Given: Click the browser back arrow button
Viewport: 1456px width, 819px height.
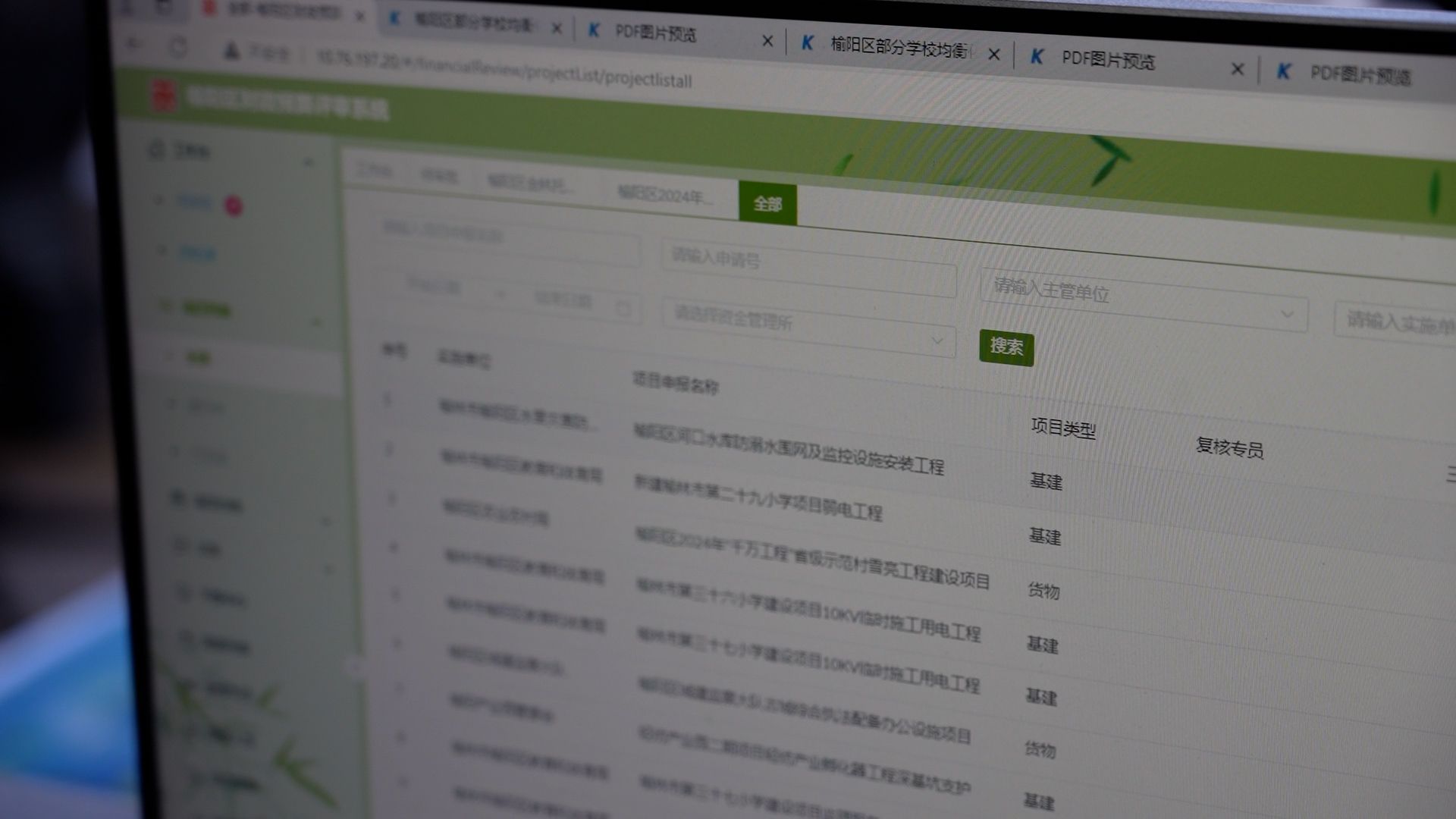Looking at the screenshot, I should pos(134,43).
